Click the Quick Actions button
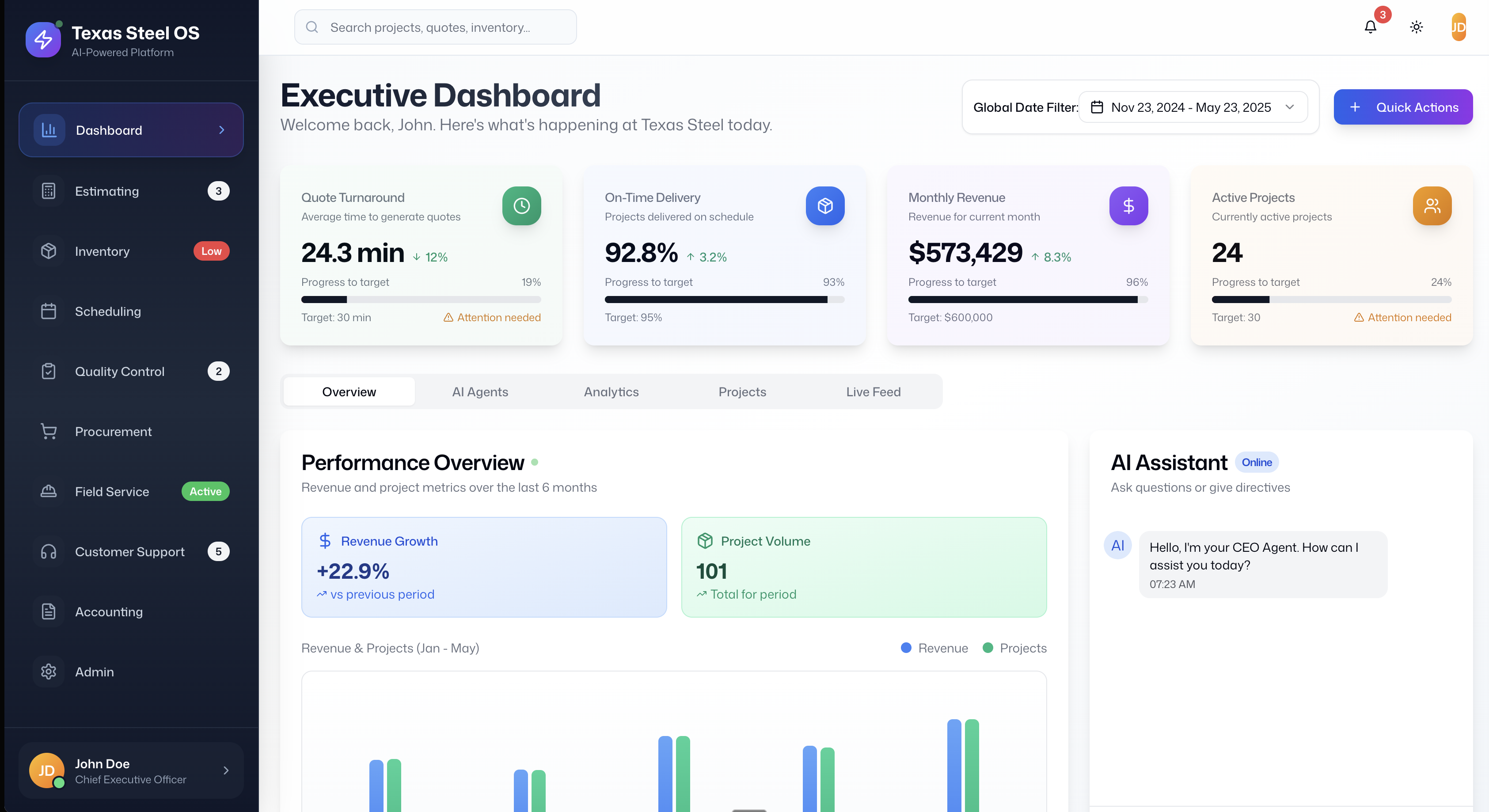 click(1403, 107)
